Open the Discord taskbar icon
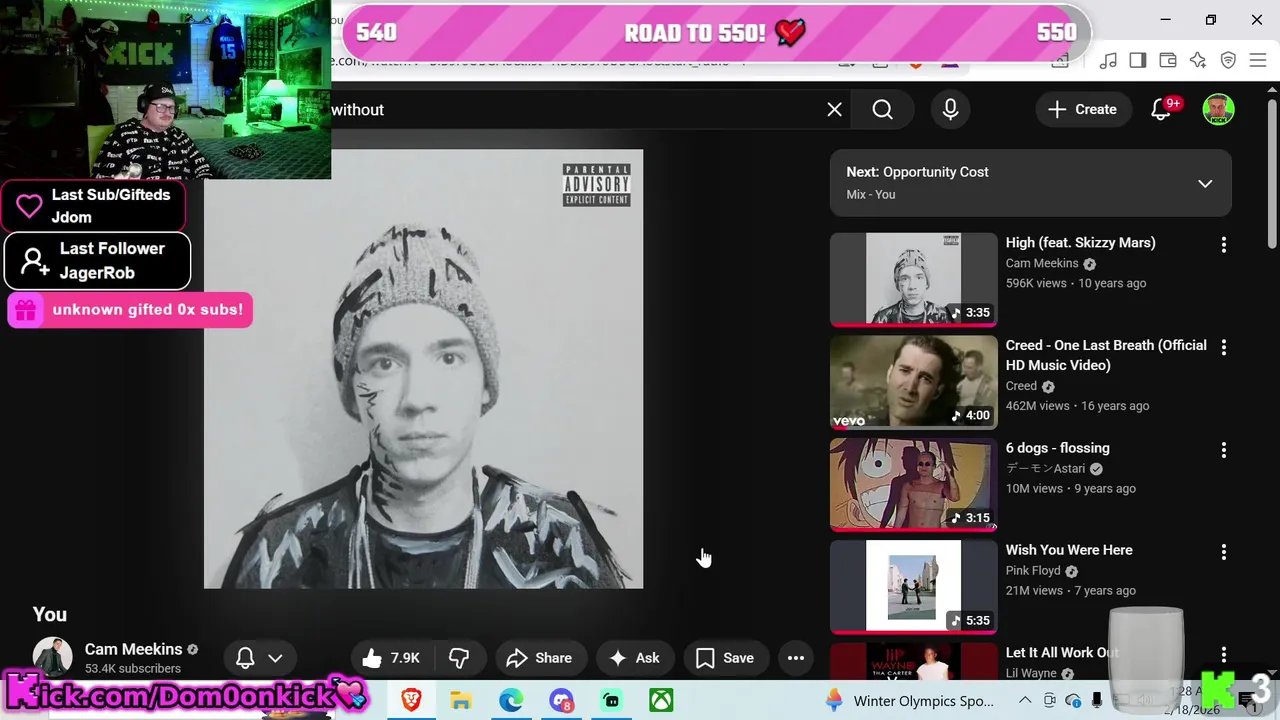Image resolution: width=1280 pixels, height=720 pixels. coord(561,700)
